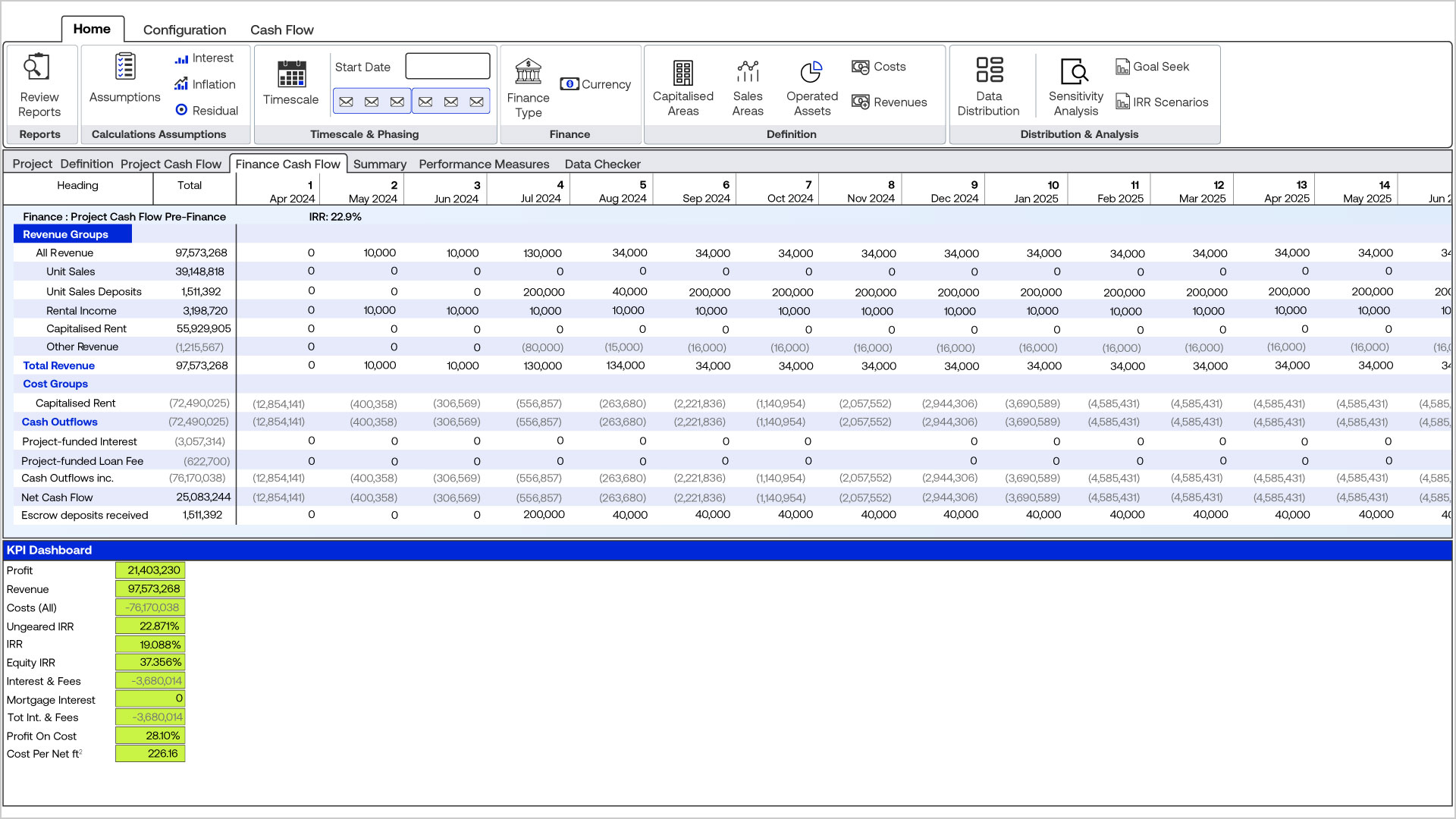This screenshot has height=819, width=1456.
Task: Open Finance Type bank icon
Action: click(528, 72)
